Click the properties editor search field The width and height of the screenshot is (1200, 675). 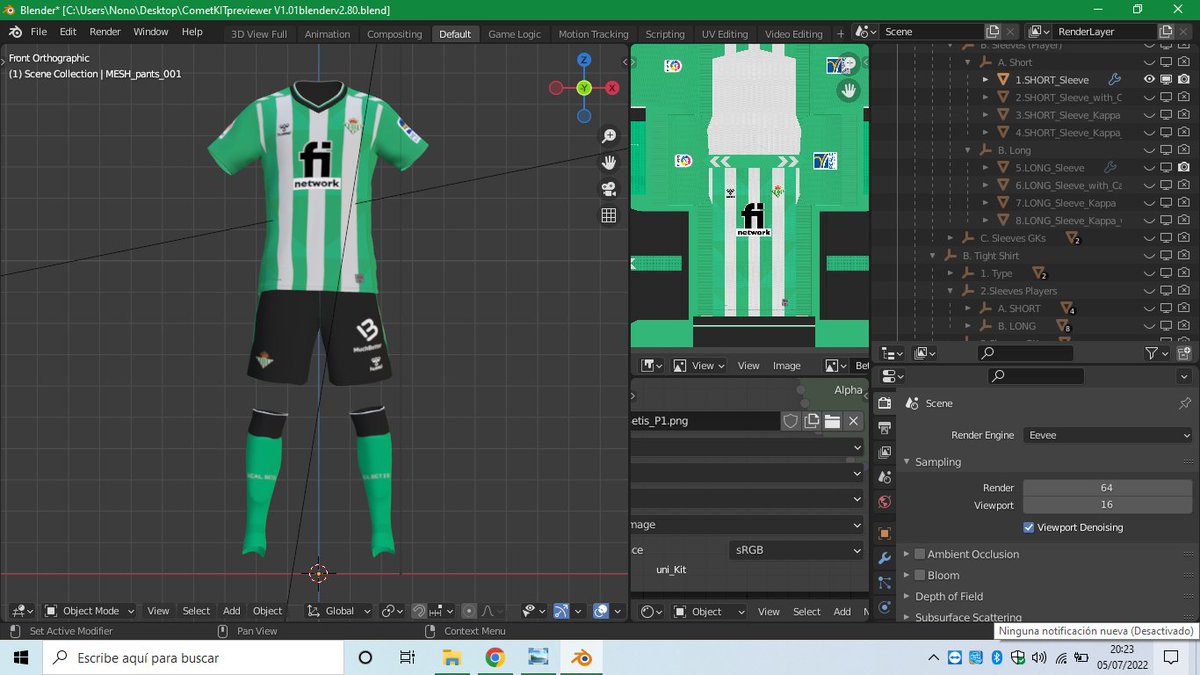1035,376
